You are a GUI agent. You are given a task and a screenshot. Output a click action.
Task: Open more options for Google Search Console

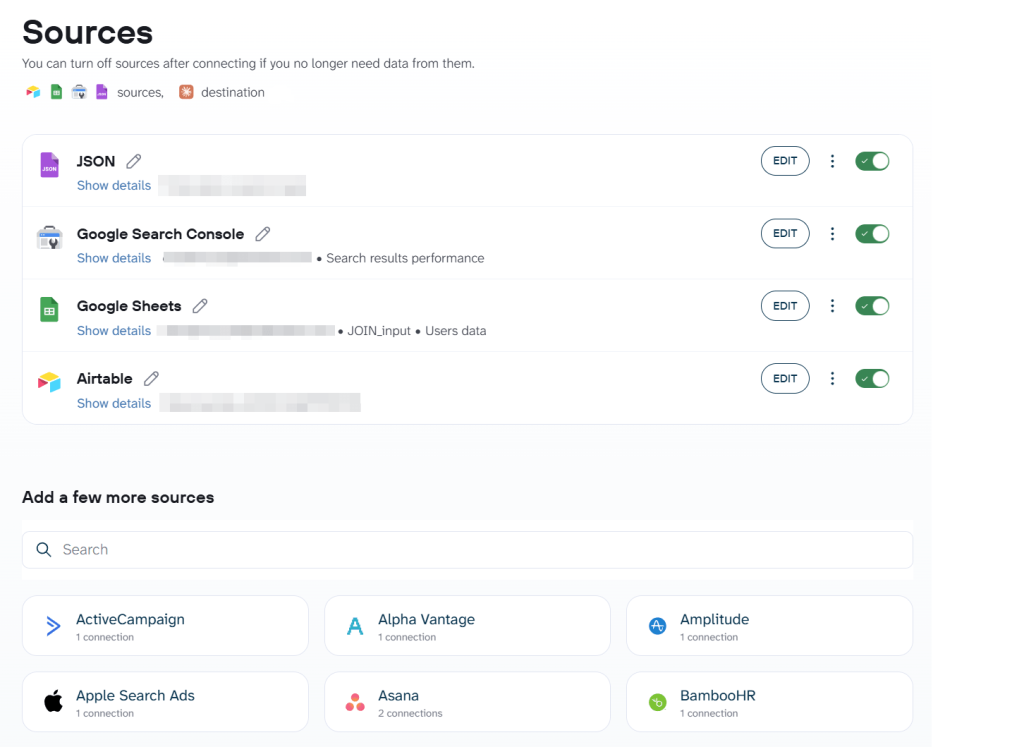click(832, 234)
